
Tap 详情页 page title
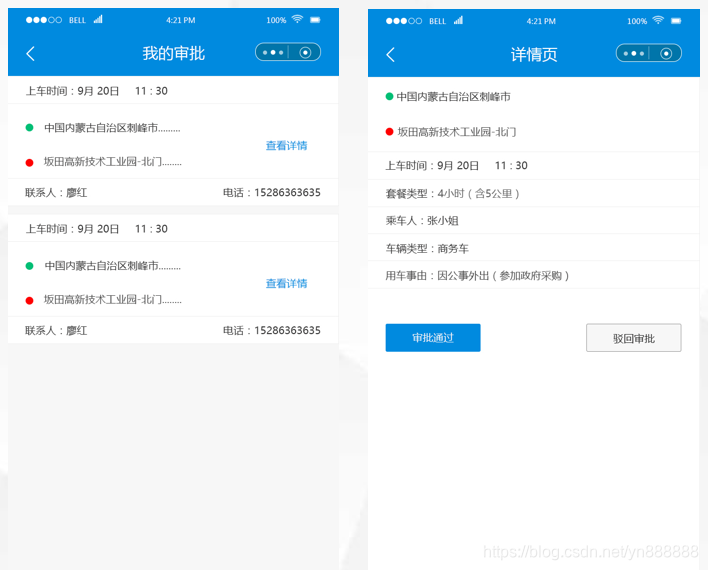click(534, 55)
